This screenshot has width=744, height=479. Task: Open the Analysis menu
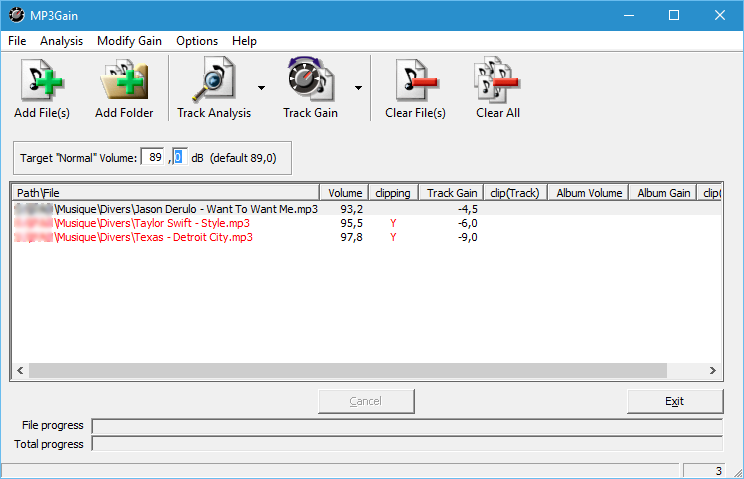(61, 41)
